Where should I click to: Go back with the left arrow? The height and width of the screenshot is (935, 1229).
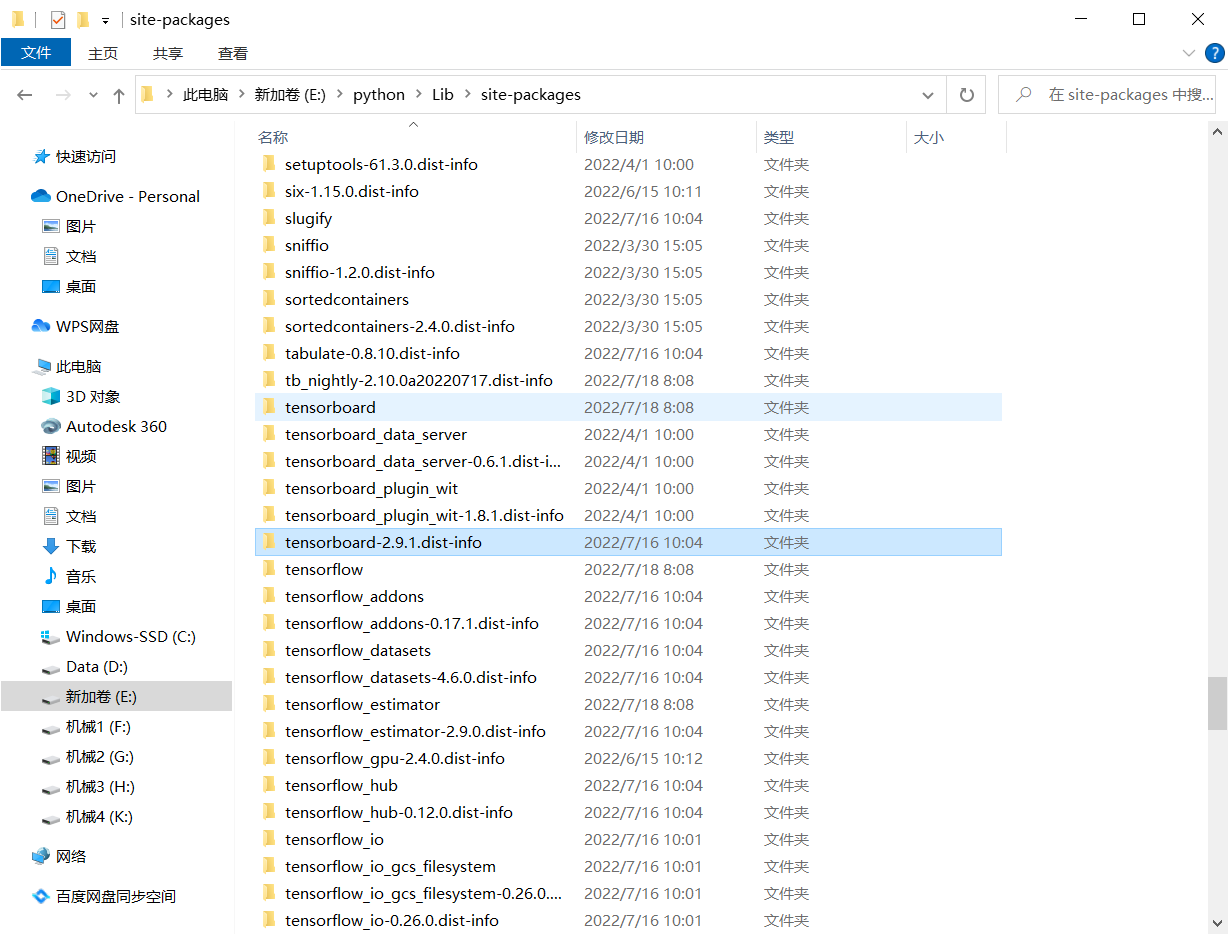coord(25,95)
